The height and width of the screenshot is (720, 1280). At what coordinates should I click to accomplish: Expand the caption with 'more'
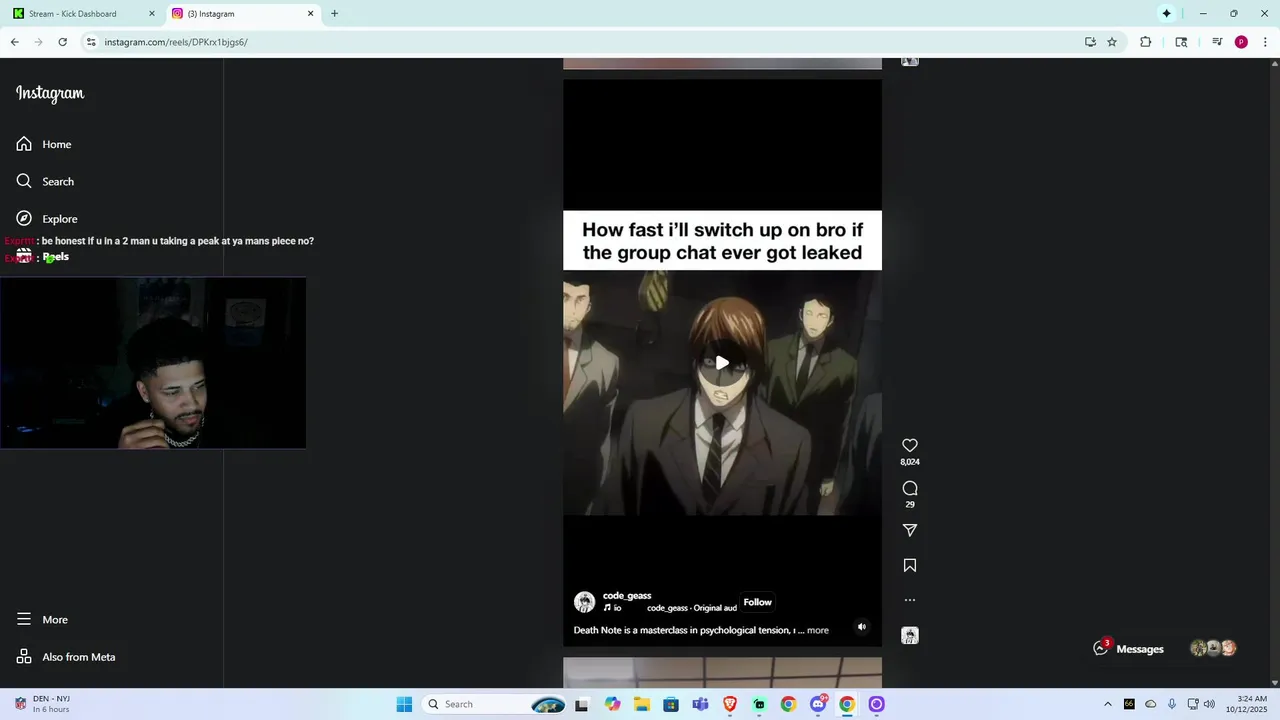818,630
